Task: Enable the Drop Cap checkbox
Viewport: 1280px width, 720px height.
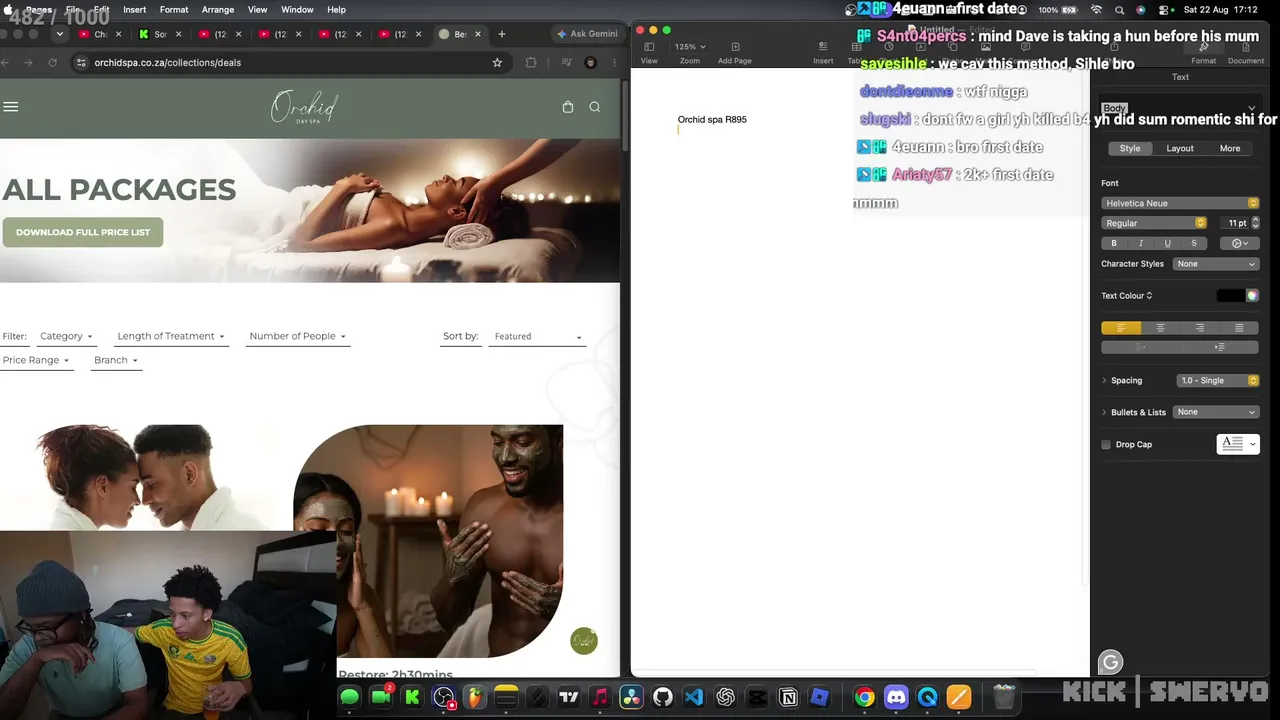Action: click(1106, 444)
